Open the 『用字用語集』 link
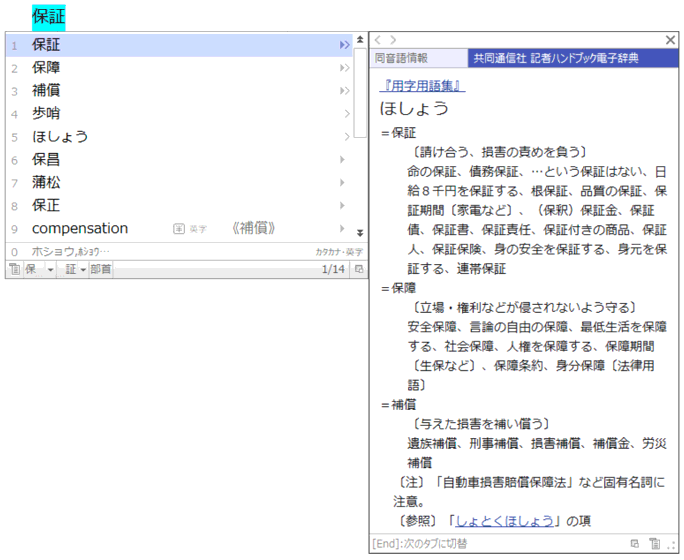The width and height of the screenshot is (684, 560). pyautogui.click(x=418, y=86)
